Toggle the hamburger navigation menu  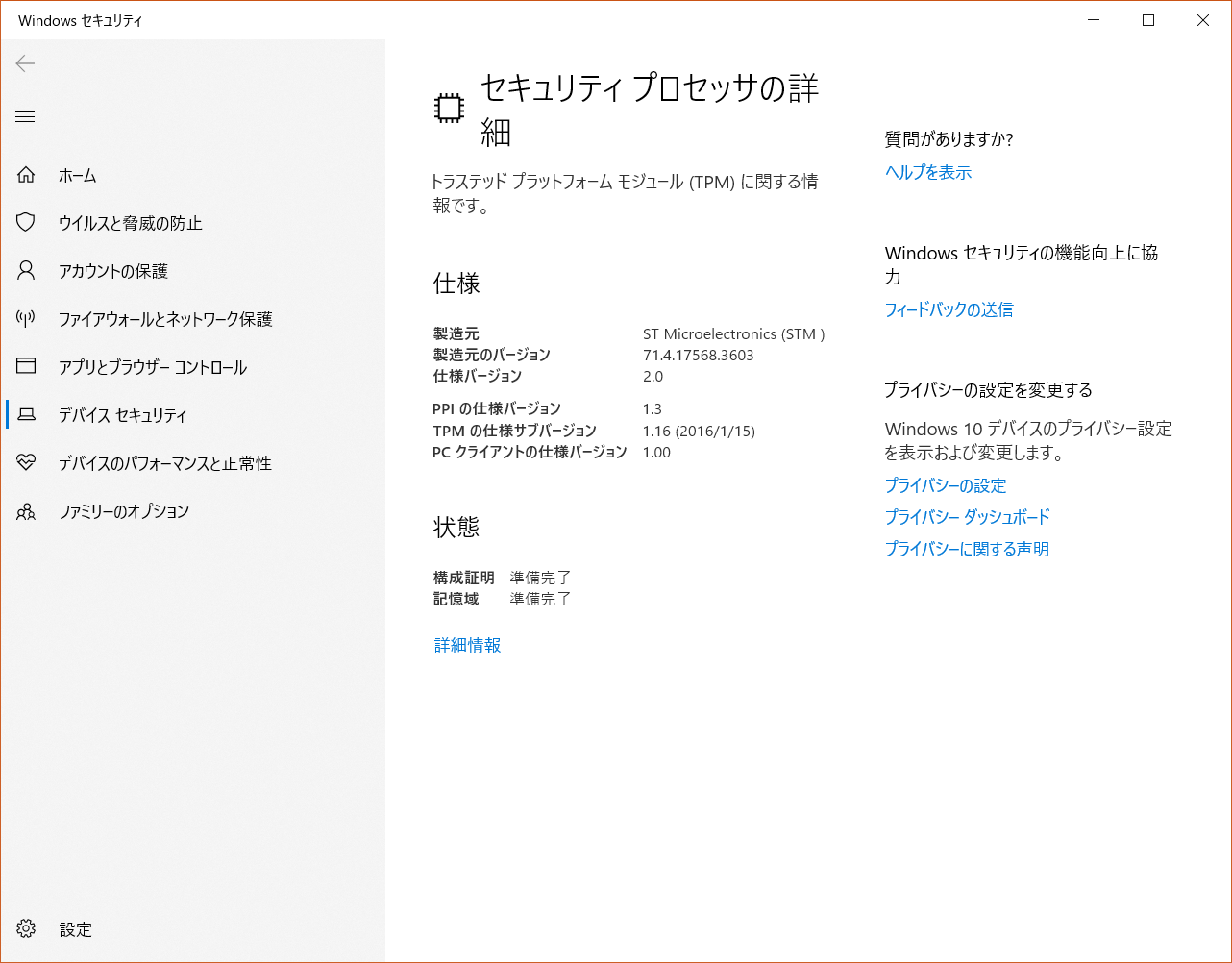pos(26,117)
